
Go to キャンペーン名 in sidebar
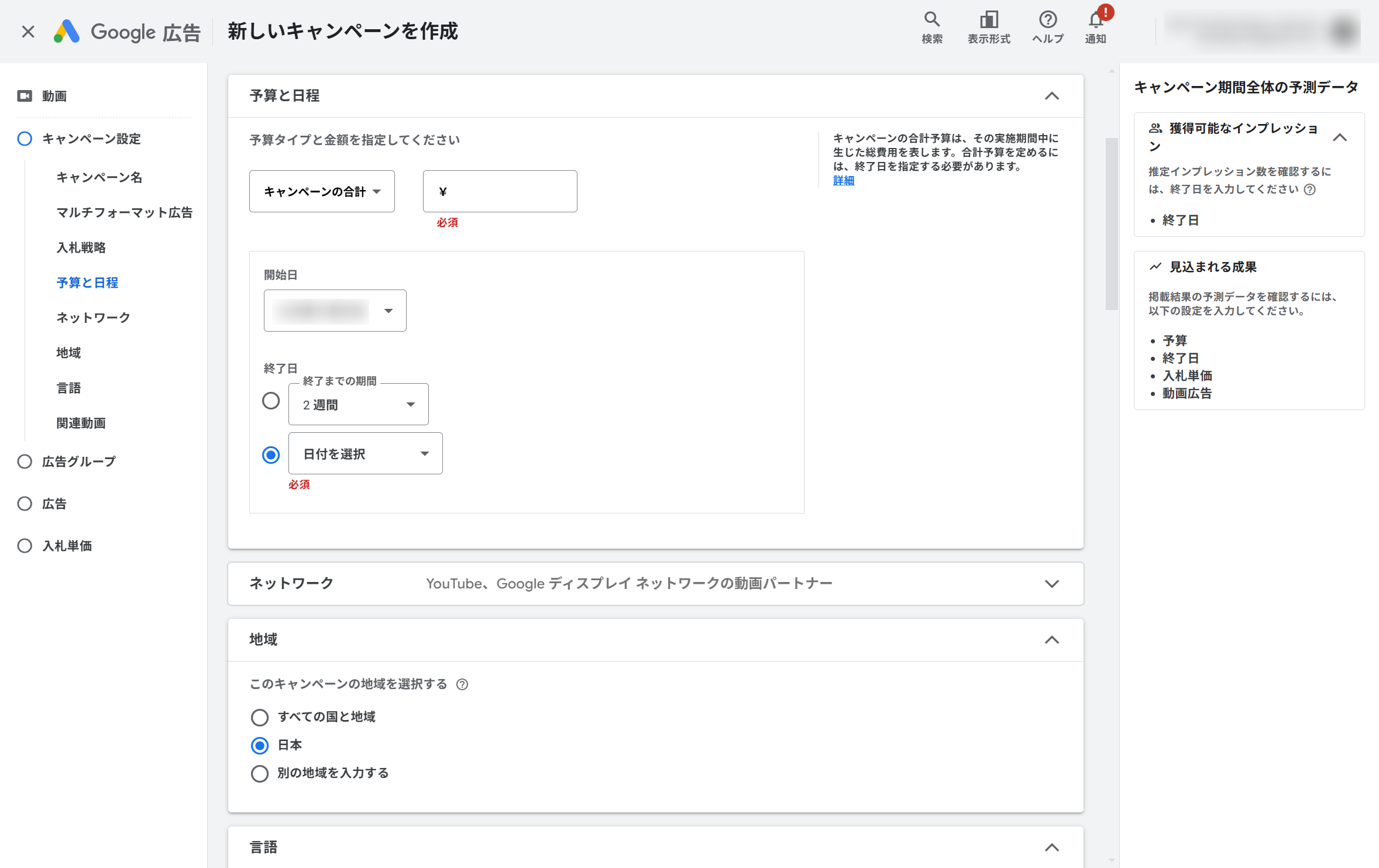pos(99,177)
